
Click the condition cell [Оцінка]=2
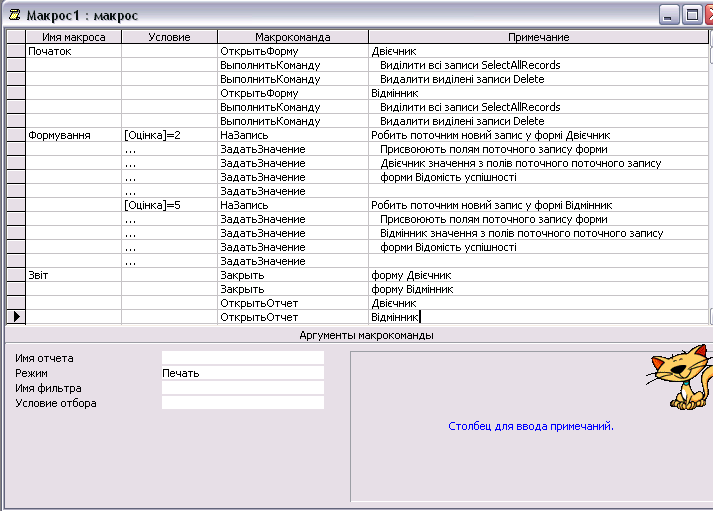[x=169, y=135]
